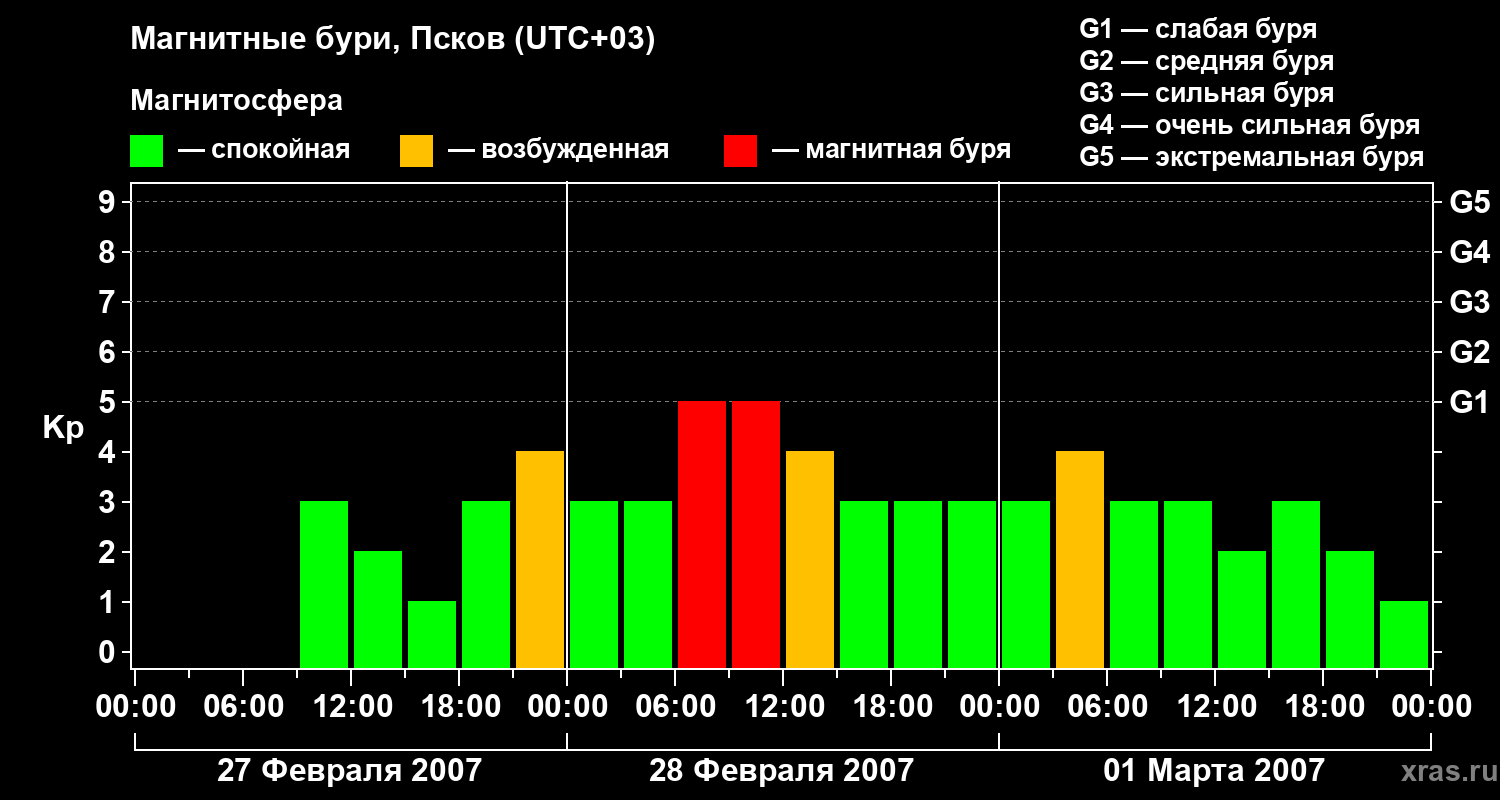Select the chart title 'Магнитные бури, Псков (UTC+03)'
Image resolution: width=1500 pixels, height=800 pixels.
(x=393, y=40)
